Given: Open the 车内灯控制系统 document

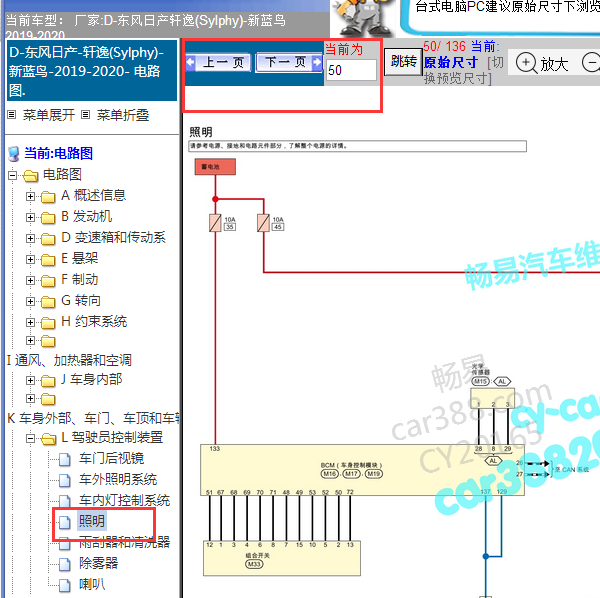Looking at the screenshot, I should point(124,500).
